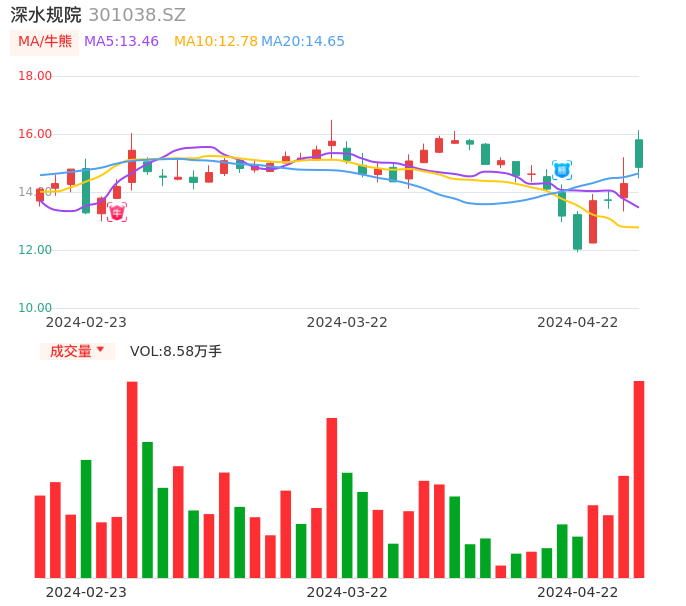Click the 10.00 price axis label
Screen dimensions: 686x606
pos(36,308)
